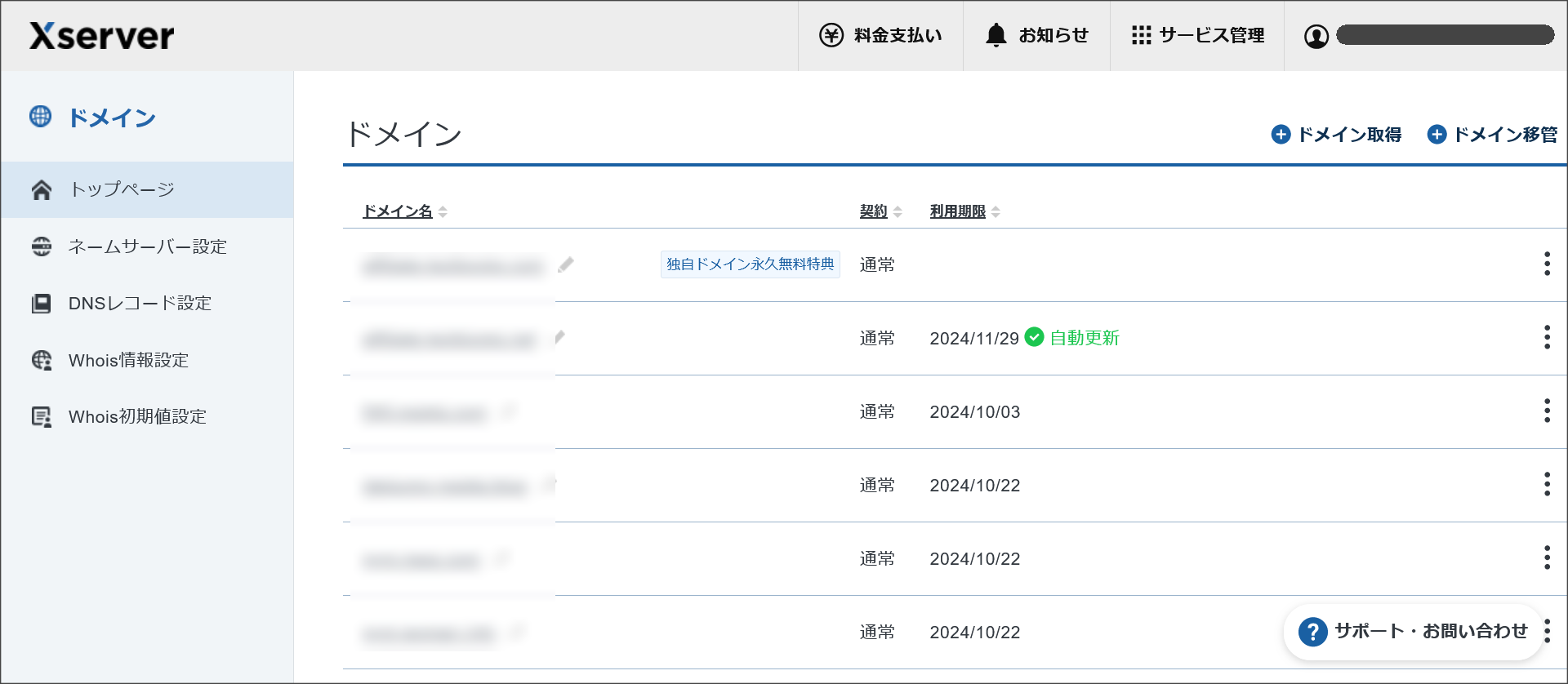The image size is (1568, 684).
Task: Open お知らせ notifications
Action: [x=1036, y=35]
